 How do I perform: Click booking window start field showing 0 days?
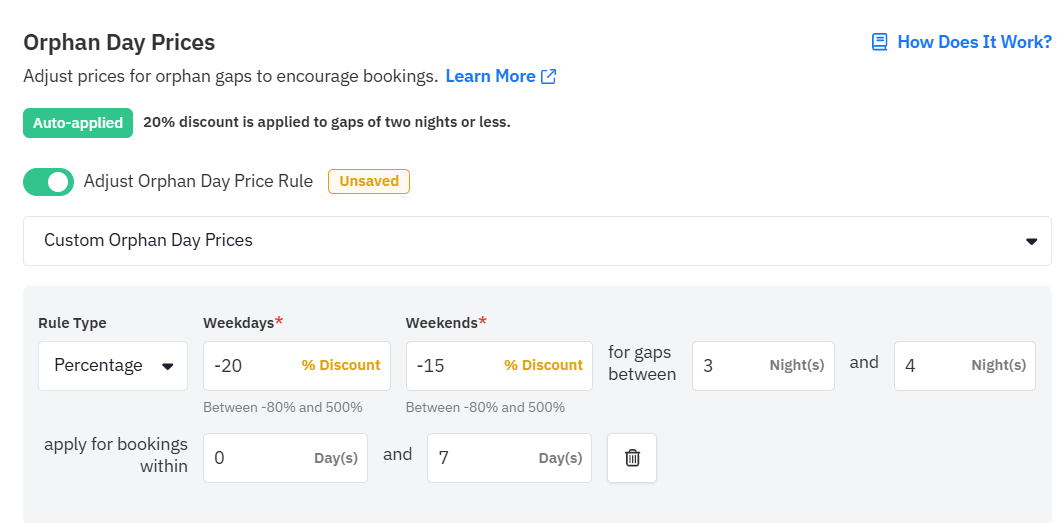click(285, 458)
